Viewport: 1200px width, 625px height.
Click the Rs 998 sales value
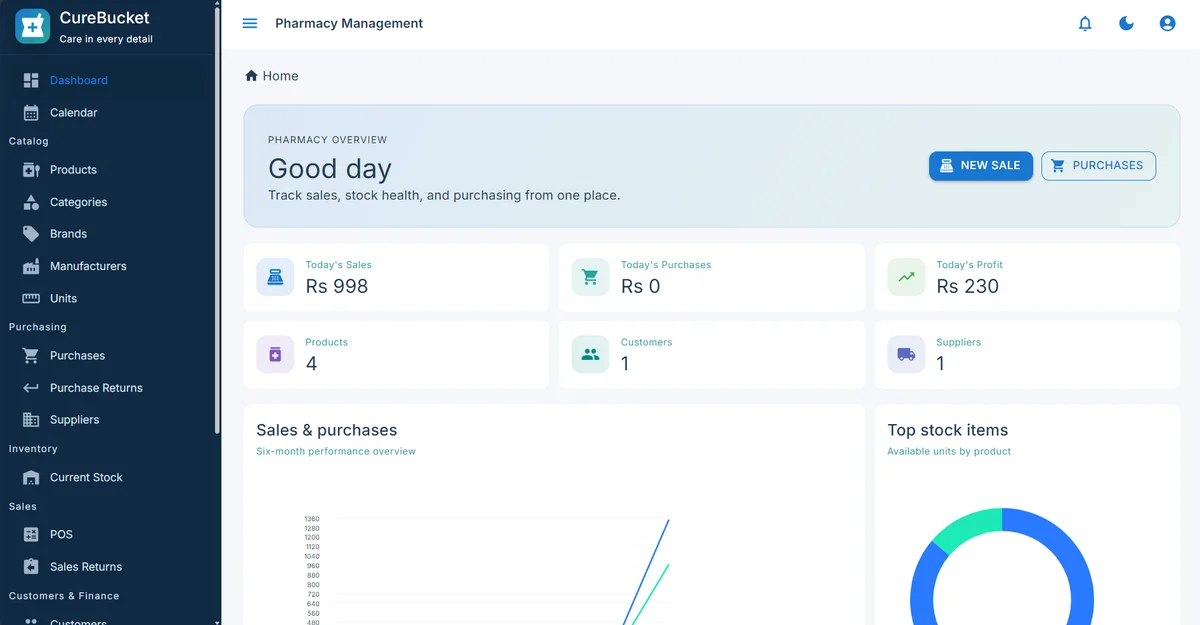coord(337,286)
